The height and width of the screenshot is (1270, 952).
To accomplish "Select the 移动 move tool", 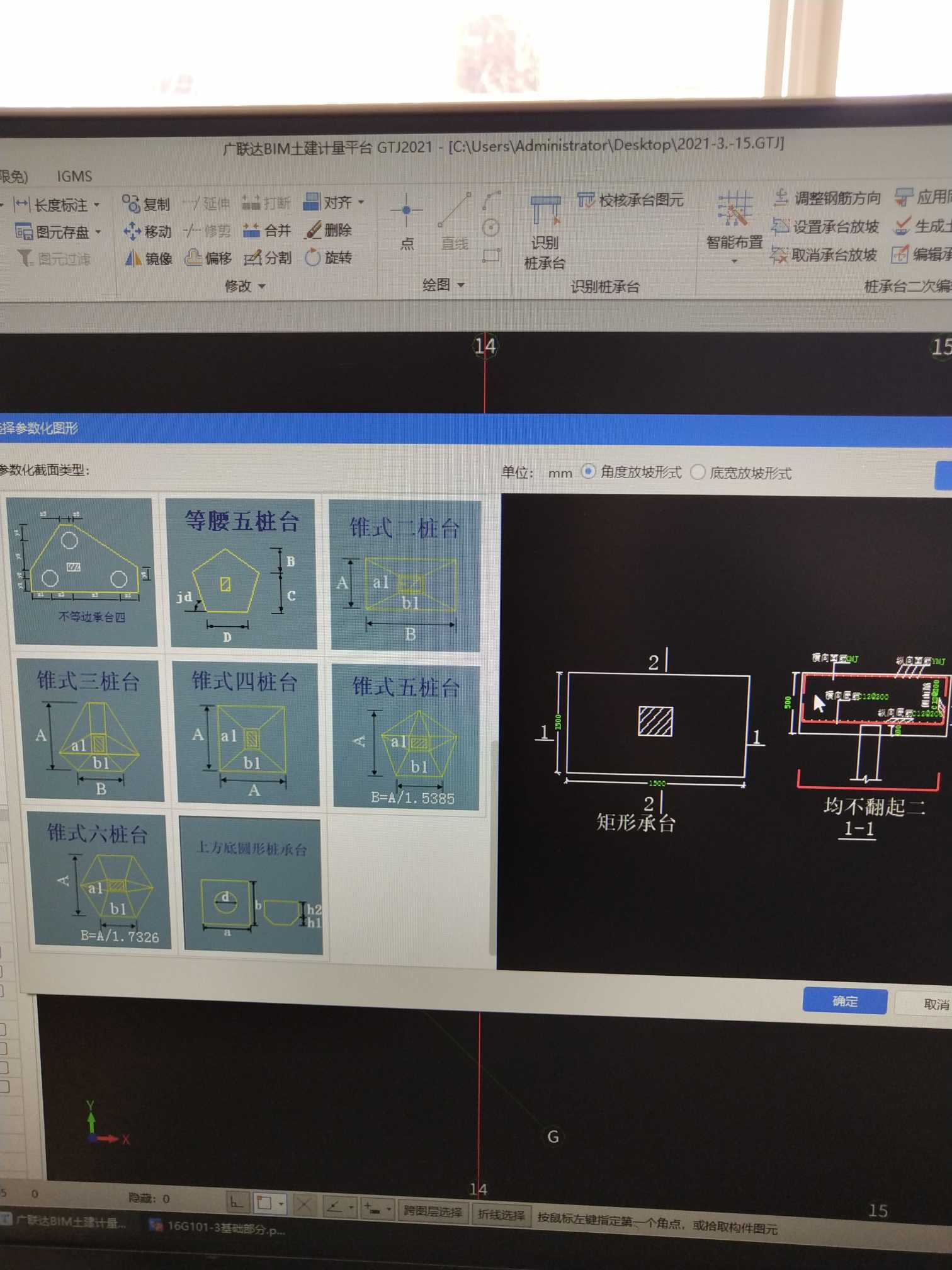I will tap(147, 231).
